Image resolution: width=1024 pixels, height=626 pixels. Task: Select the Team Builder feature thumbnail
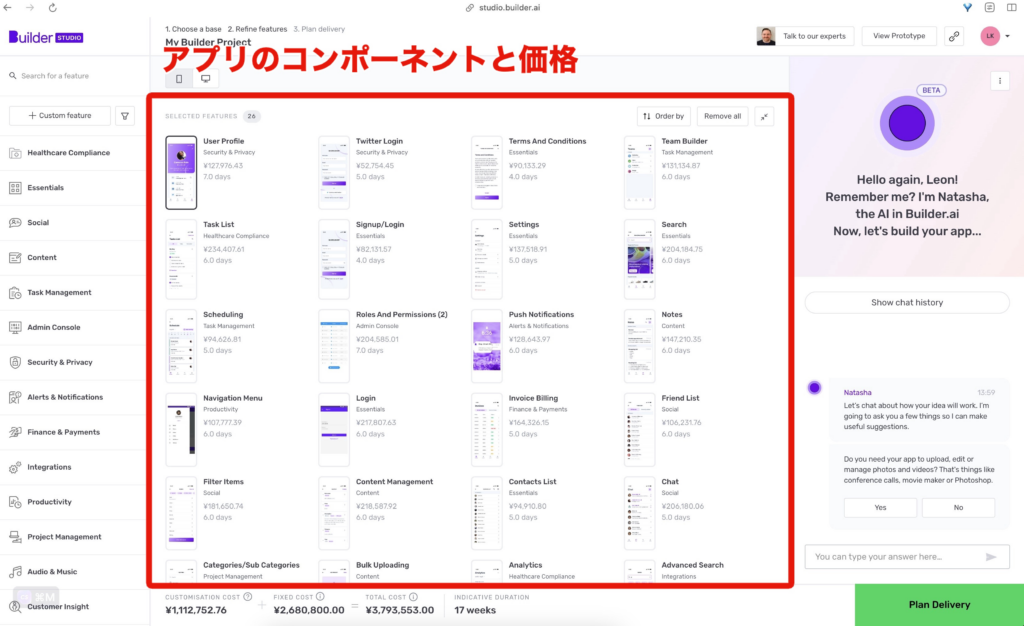click(x=639, y=172)
